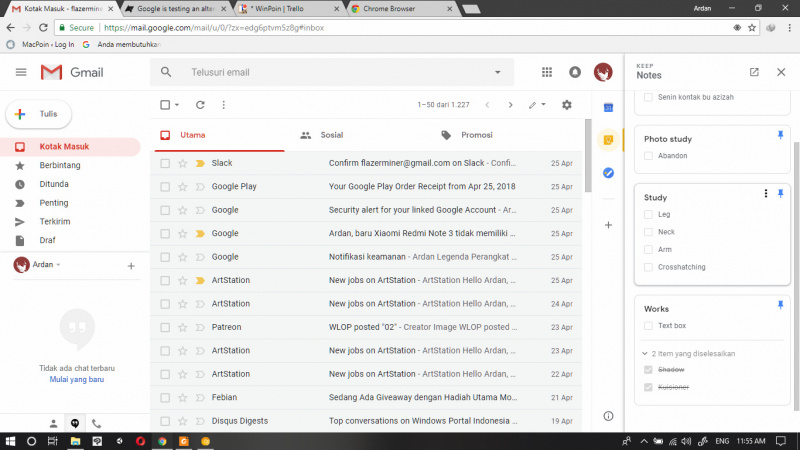Open the Tasks side panel icon

click(x=608, y=173)
